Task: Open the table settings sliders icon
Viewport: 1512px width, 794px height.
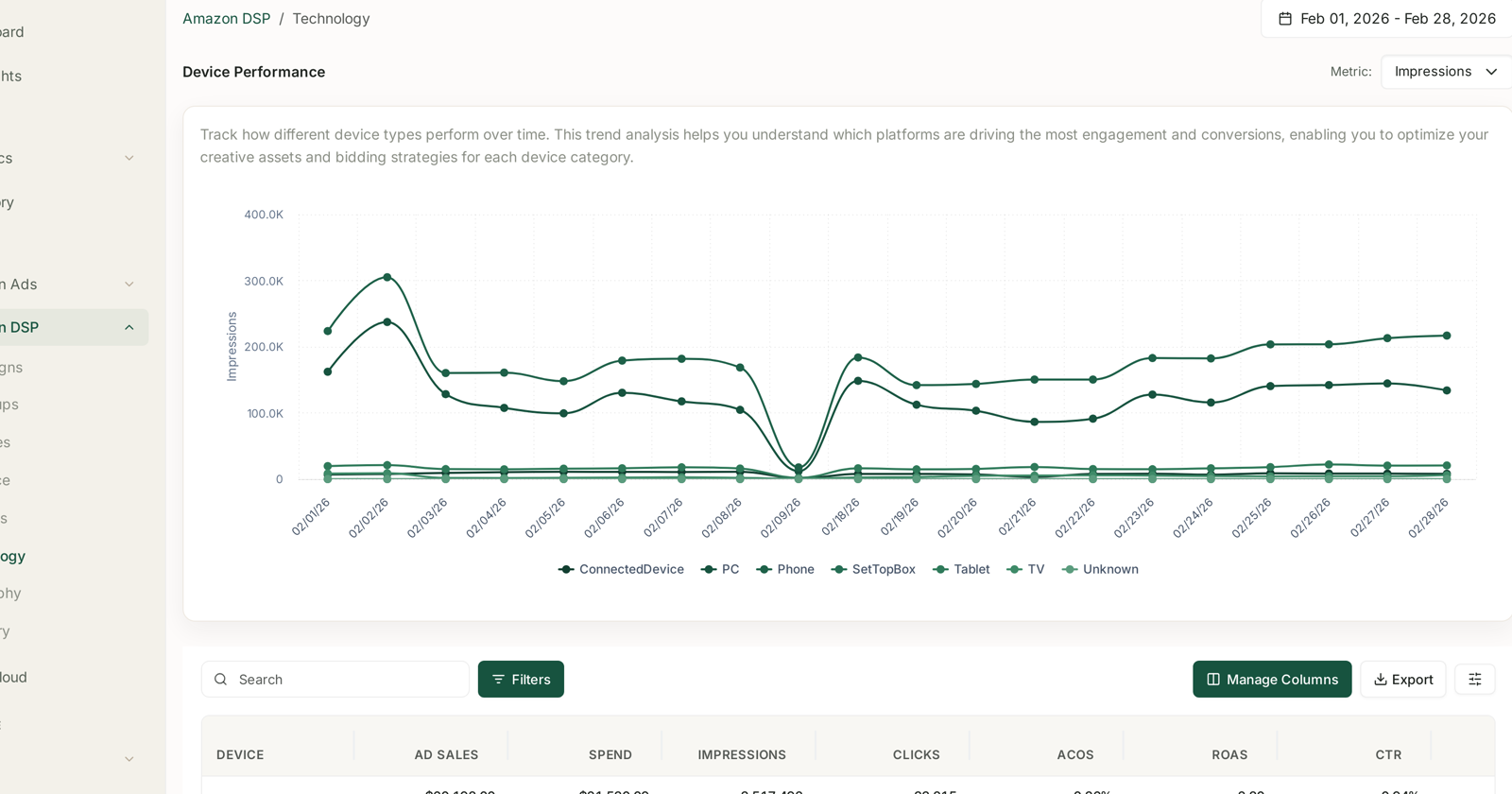Action: [1474, 680]
